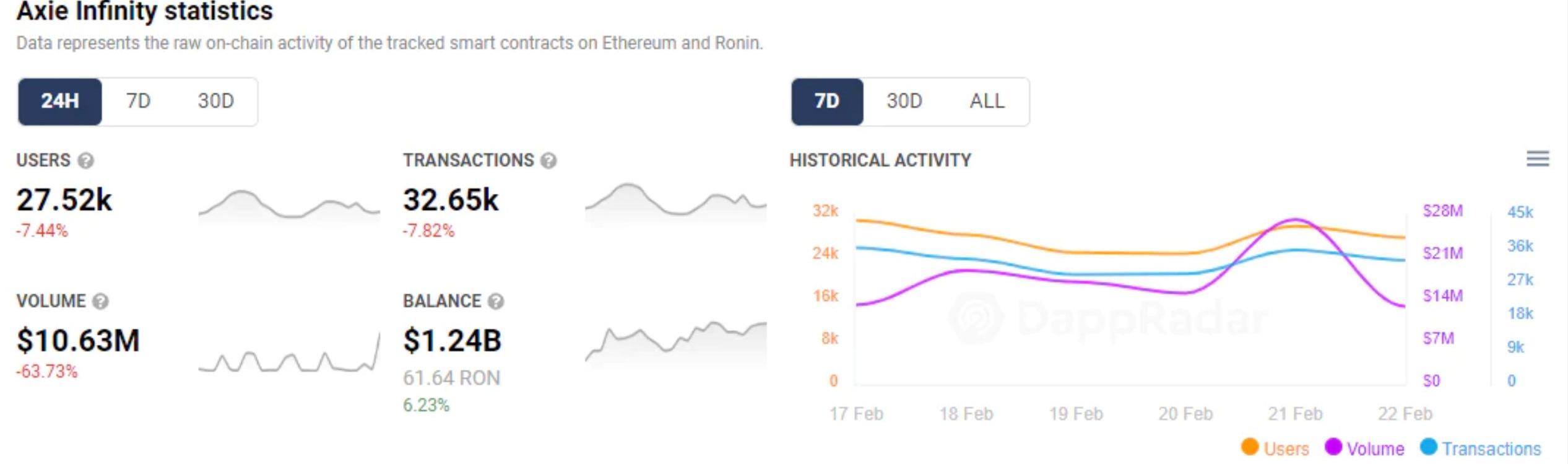Select 7D historical activity range
The width and height of the screenshot is (1568, 464).
[826, 101]
